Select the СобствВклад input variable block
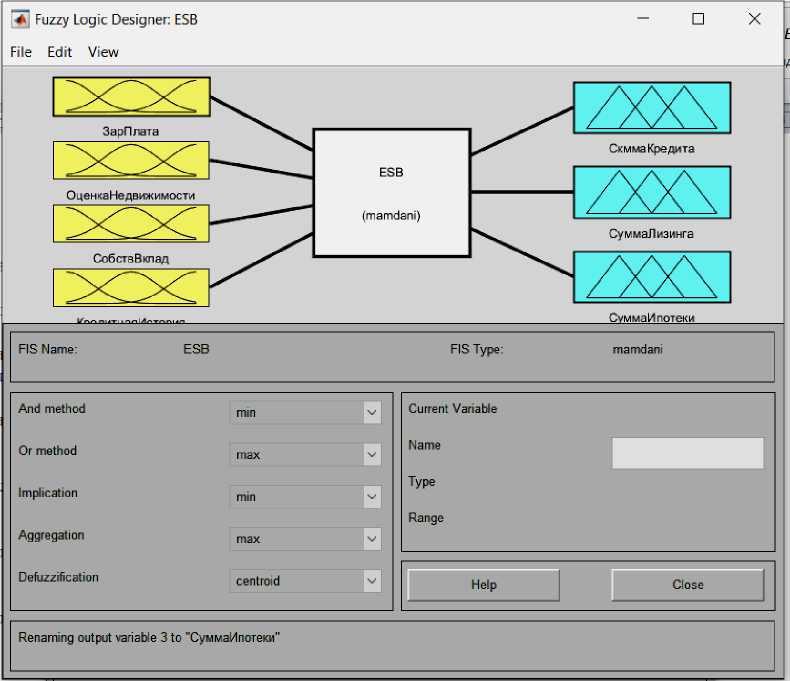790x681 pixels. tap(130, 223)
